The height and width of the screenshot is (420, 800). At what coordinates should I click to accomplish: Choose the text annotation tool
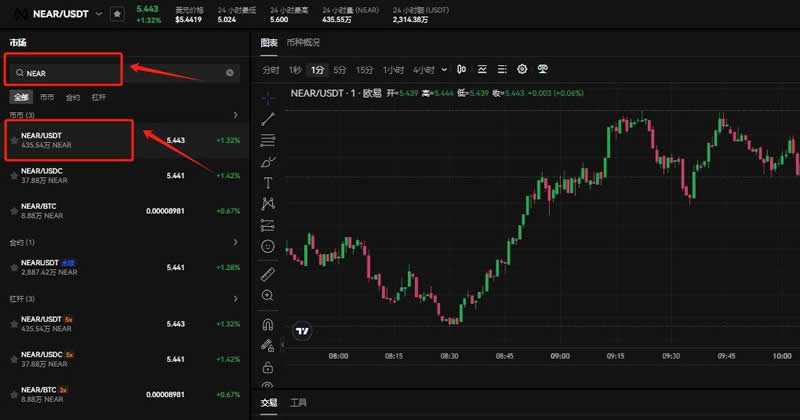pos(268,182)
